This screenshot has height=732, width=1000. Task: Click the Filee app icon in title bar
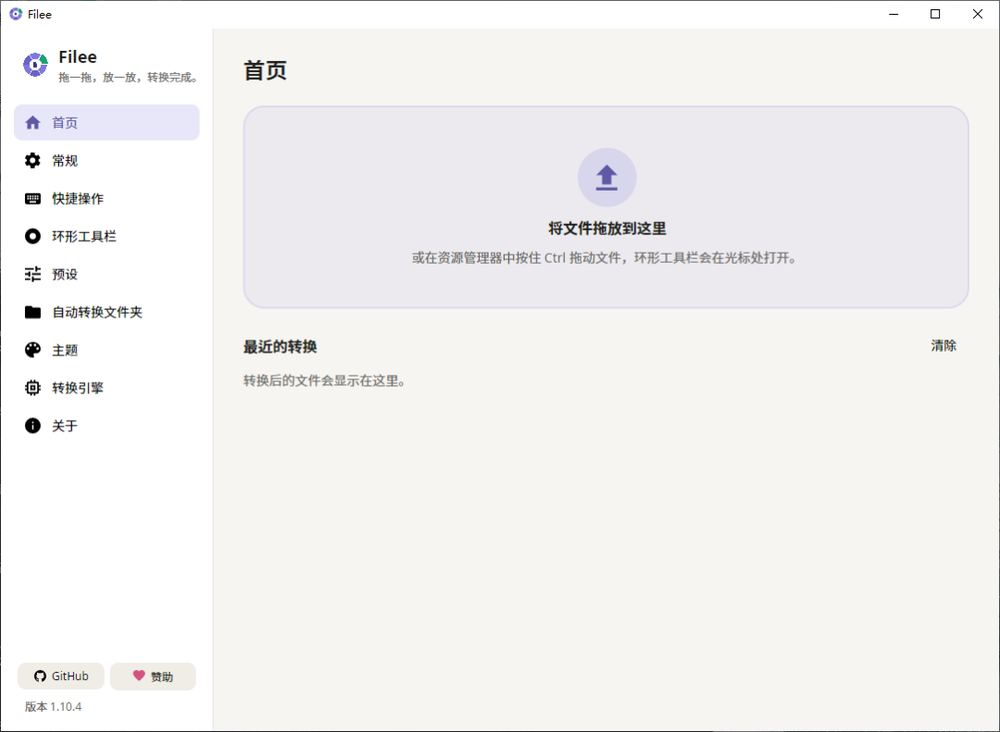click(x=16, y=14)
